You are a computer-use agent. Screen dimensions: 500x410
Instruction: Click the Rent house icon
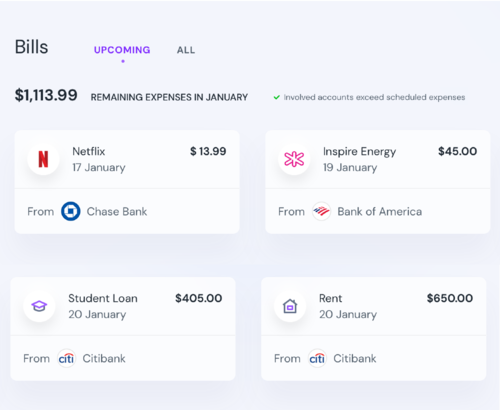click(x=290, y=306)
